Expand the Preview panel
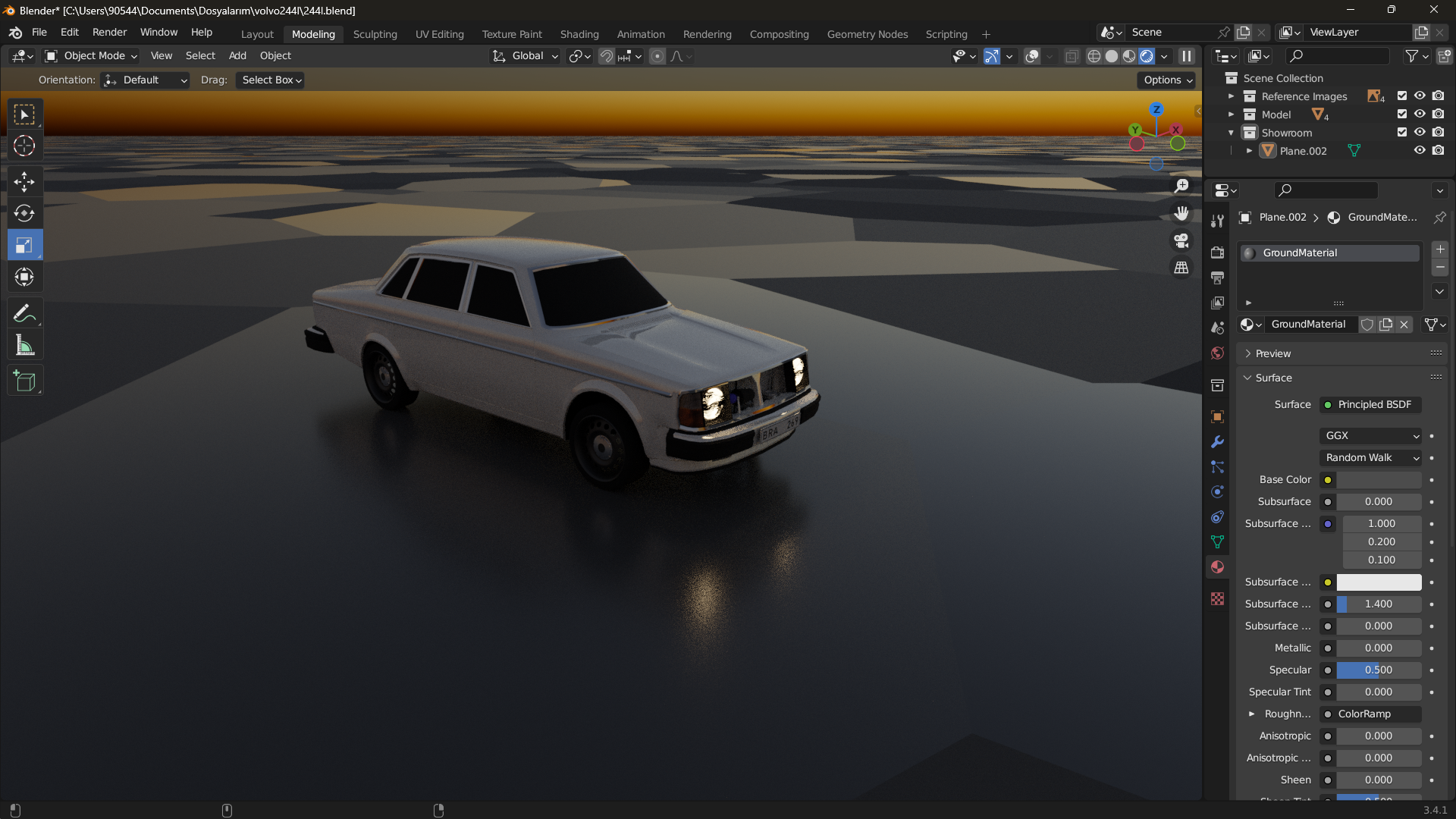The width and height of the screenshot is (1456, 819). (1272, 353)
